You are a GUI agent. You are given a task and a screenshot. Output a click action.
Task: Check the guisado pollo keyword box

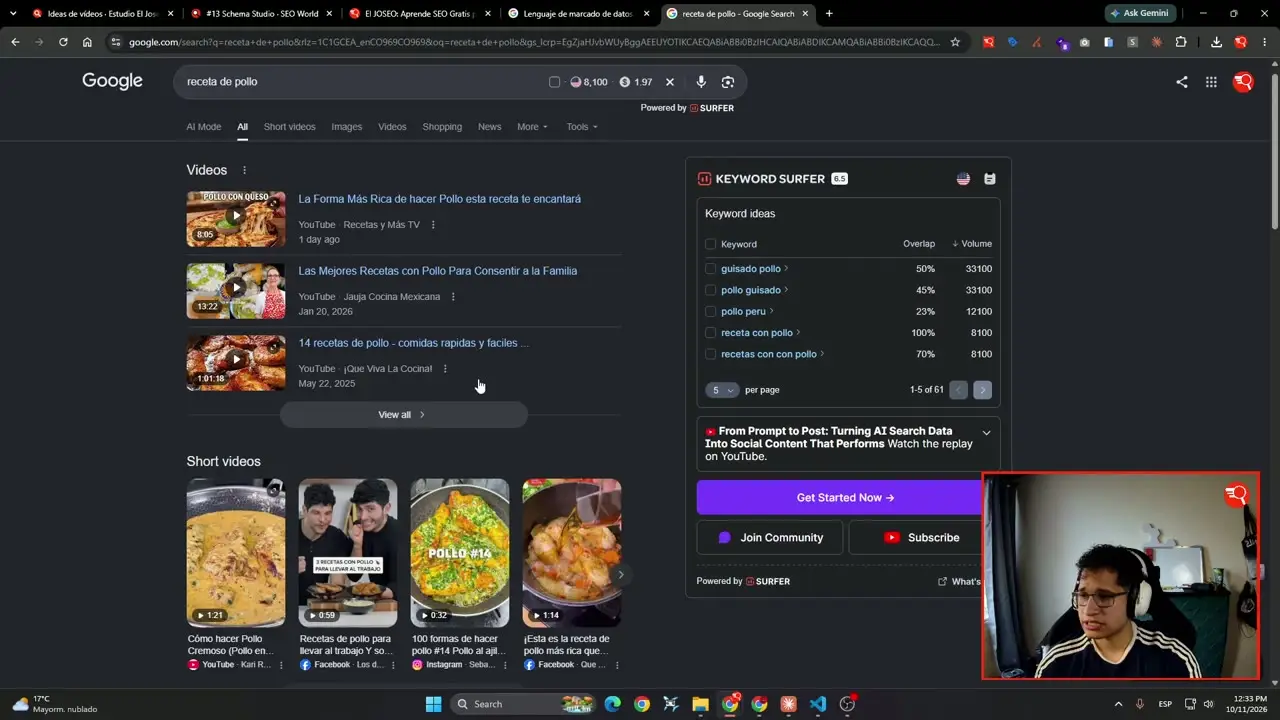pyautogui.click(x=711, y=269)
